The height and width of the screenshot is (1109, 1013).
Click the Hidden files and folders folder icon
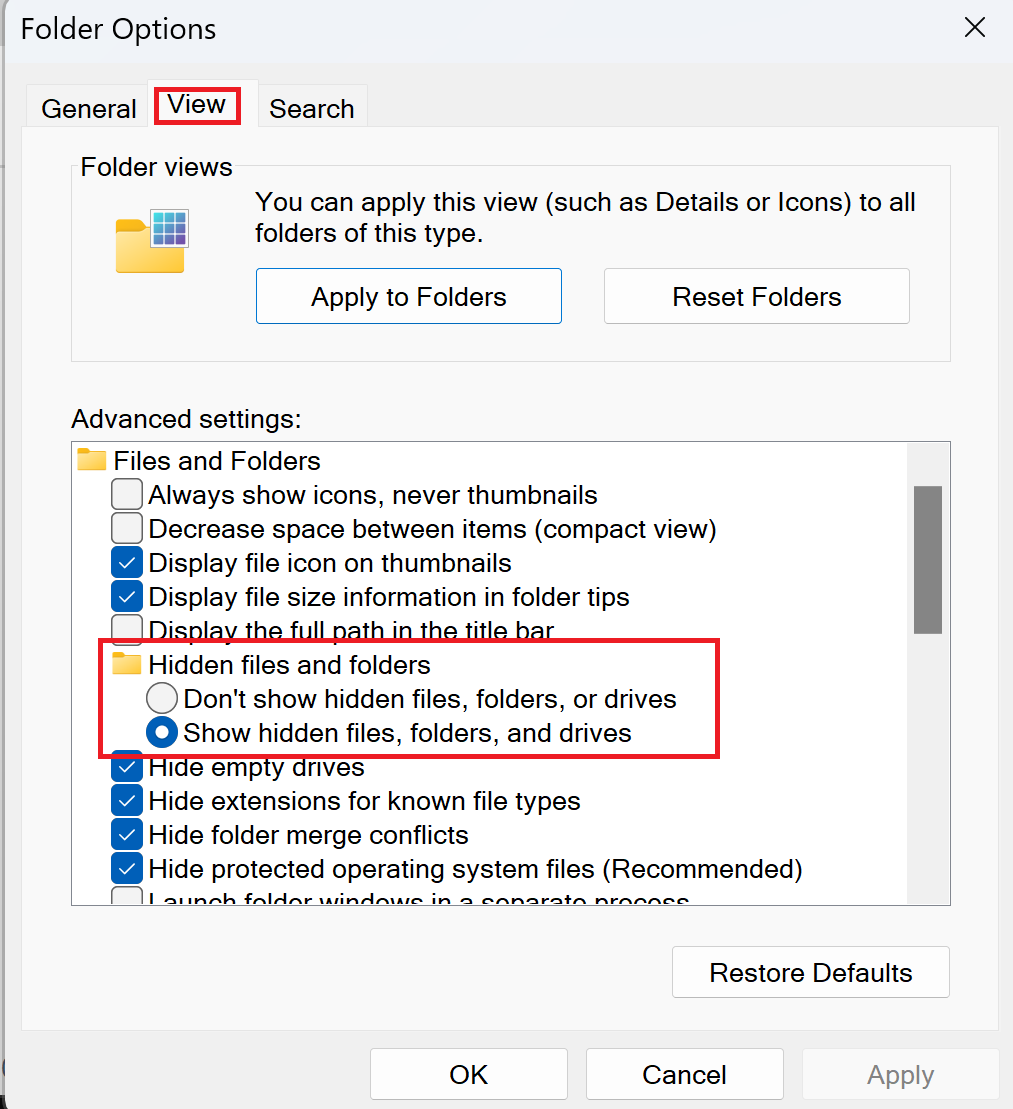126,663
